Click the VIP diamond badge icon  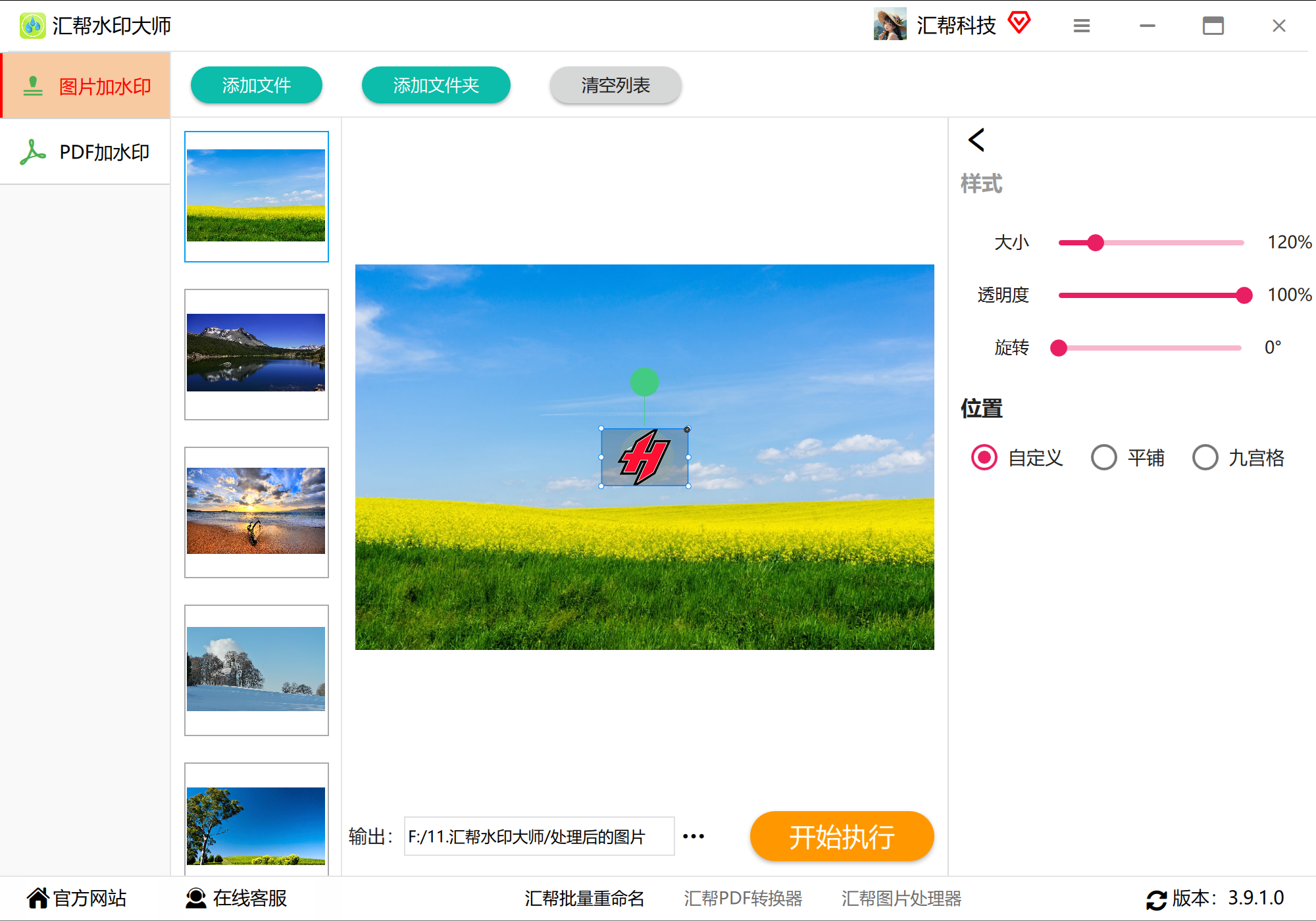(x=1019, y=23)
